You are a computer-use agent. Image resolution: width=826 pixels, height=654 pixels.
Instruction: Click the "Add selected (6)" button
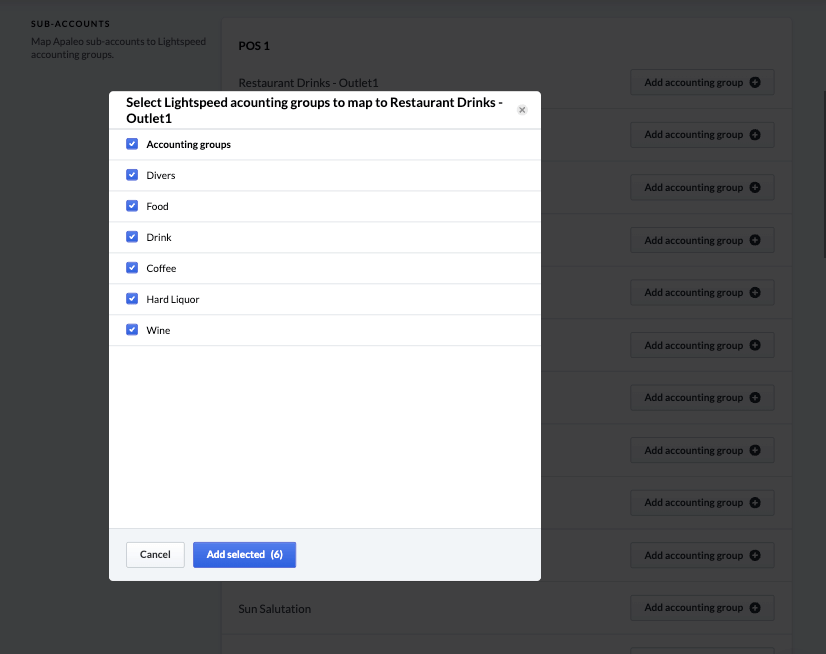pos(244,554)
